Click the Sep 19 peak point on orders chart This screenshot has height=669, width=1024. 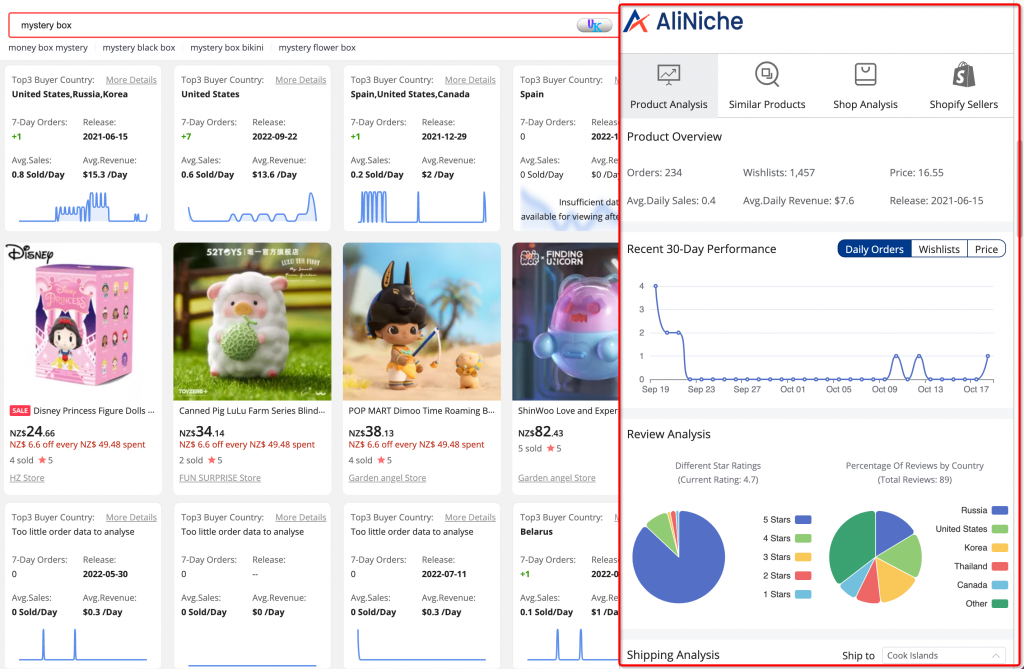(x=656, y=286)
